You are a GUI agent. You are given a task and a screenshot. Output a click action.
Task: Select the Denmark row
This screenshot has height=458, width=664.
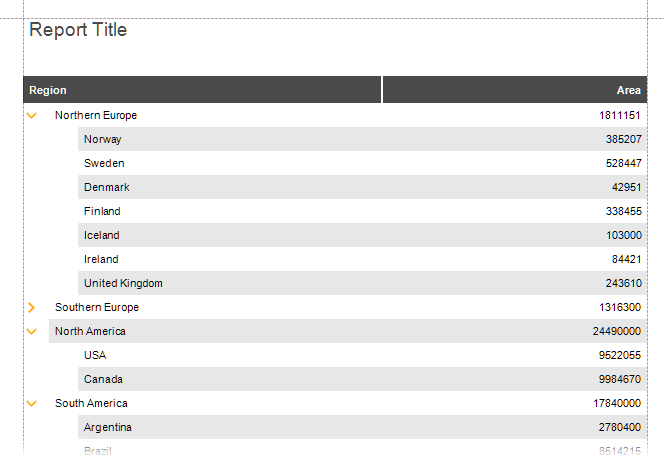(362, 187)
